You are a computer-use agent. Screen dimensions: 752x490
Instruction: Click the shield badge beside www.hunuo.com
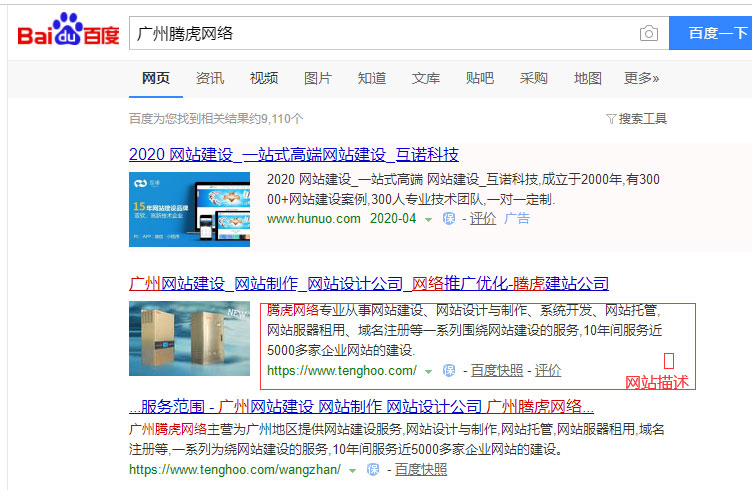(x=449, y=219)
